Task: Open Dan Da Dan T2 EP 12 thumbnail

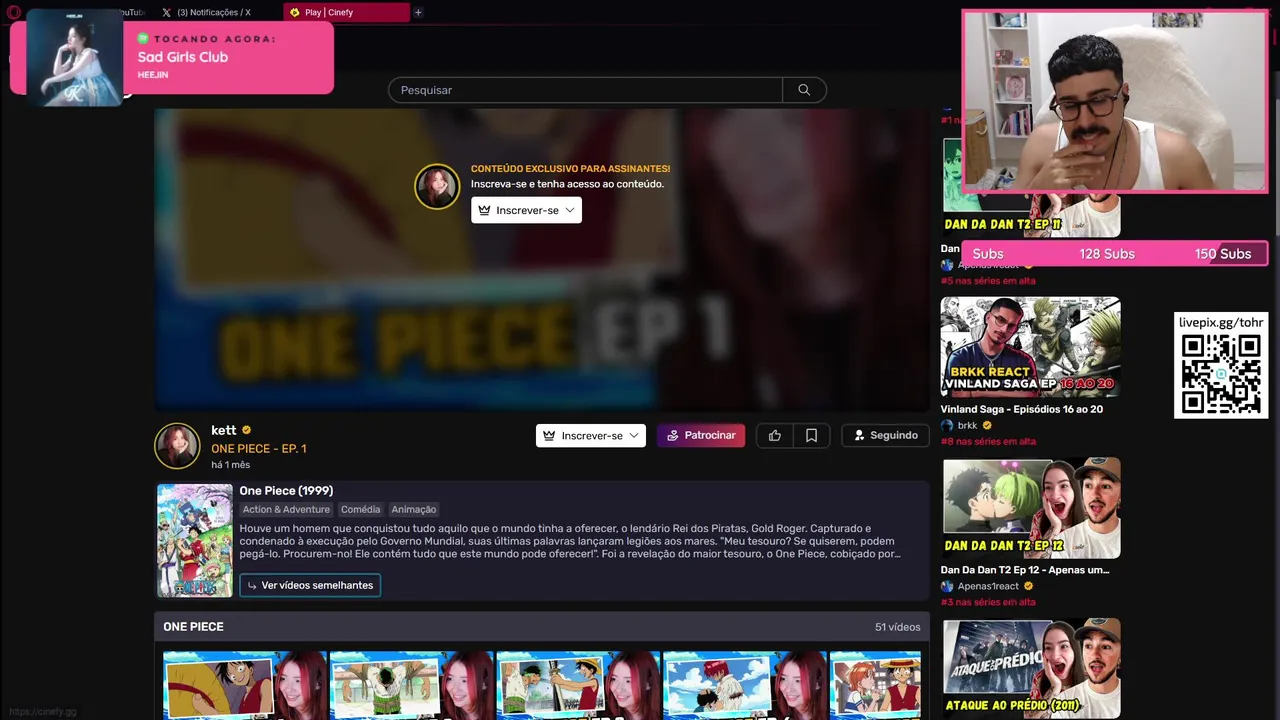Action: pos(1030,508)
